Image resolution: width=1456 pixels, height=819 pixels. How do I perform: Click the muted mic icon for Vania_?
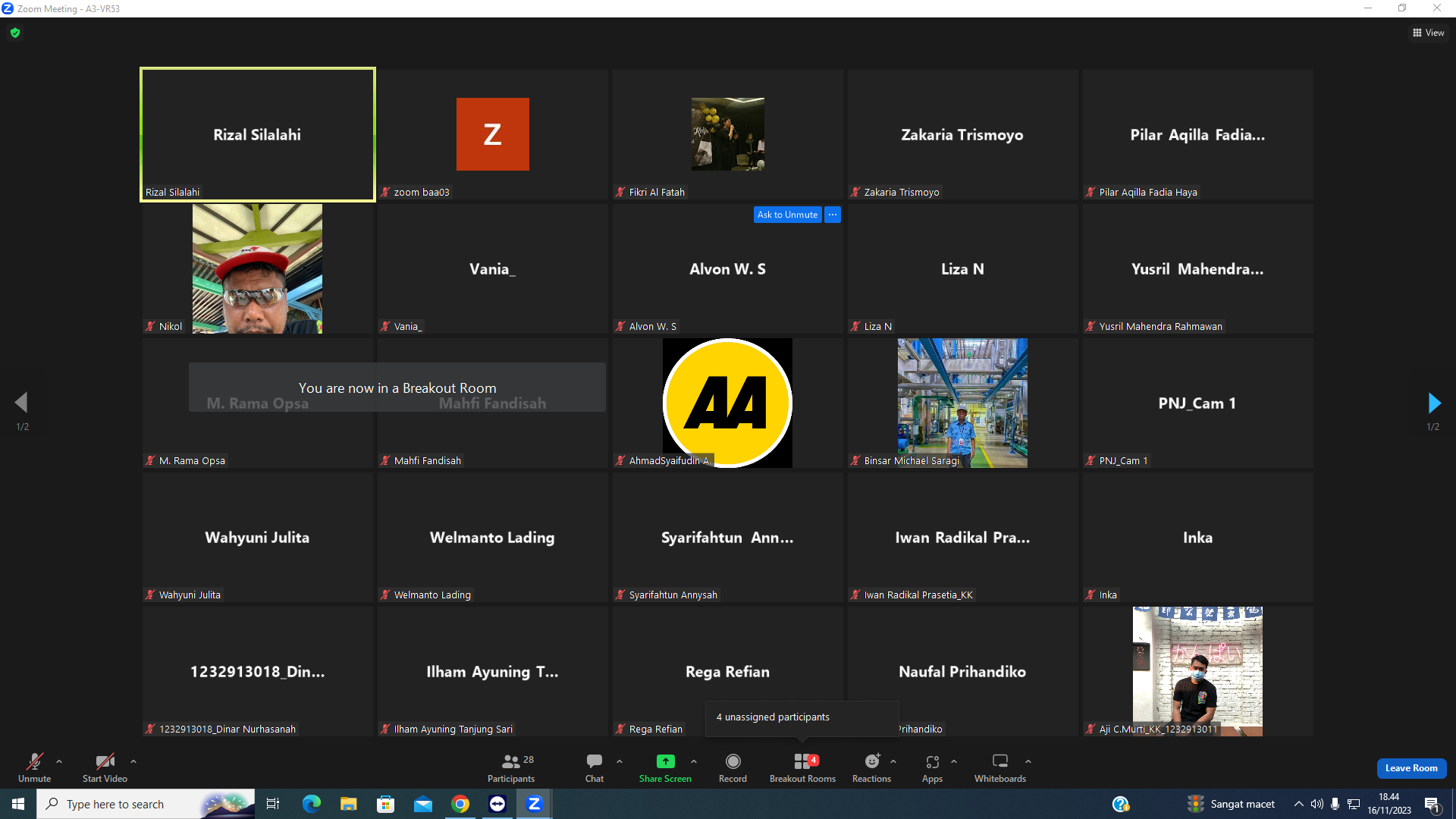click(x=385, y=326)
